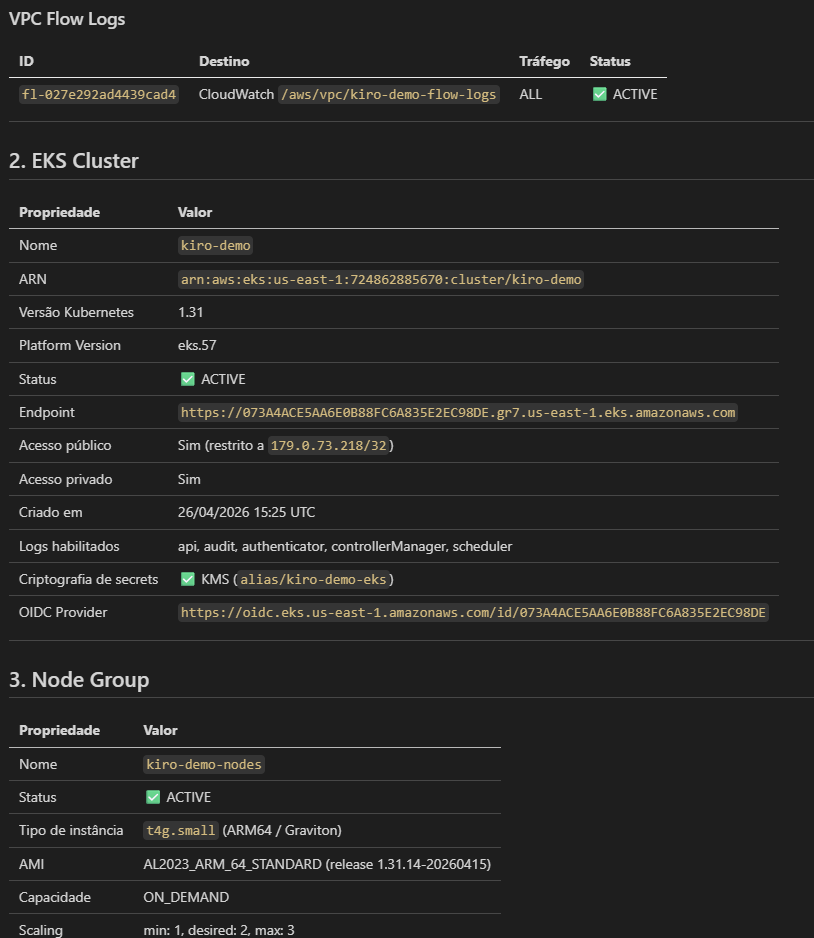Click the "2. EKS Cluster" section heading
Viewport: 814px width, 938px height.
(74, 160)
